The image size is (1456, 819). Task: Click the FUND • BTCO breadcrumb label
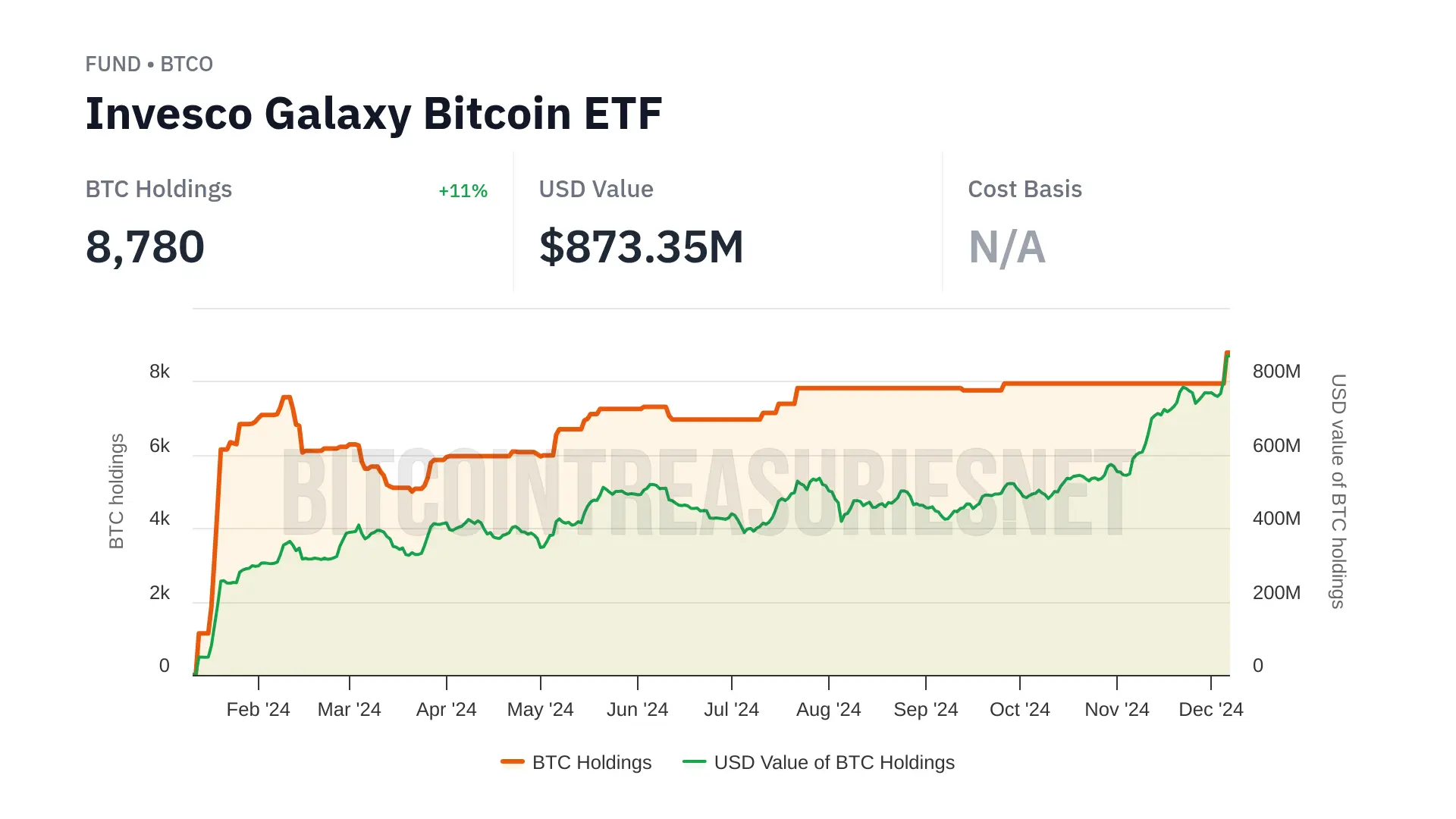coord(149,64)
